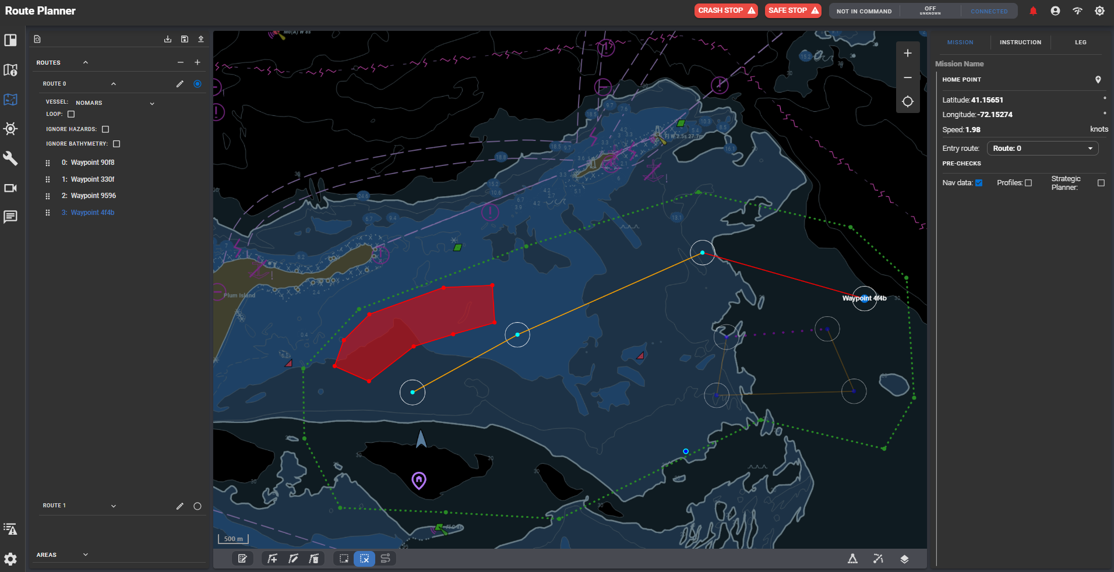Enable the Loop checkbox
Image resolution: width=1114 pixels, height=572 pixels.
pos(71,115)
